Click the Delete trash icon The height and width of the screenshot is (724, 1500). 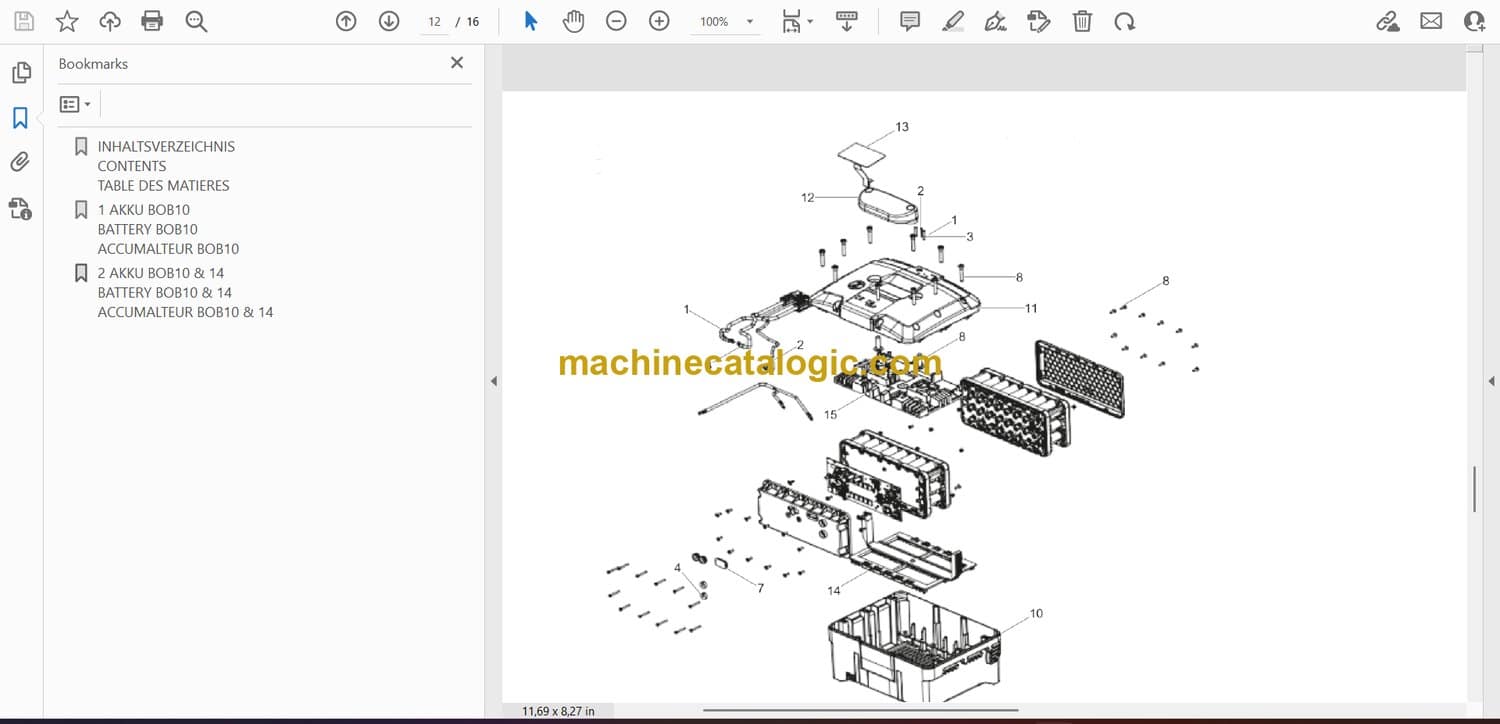[1082, 21]
